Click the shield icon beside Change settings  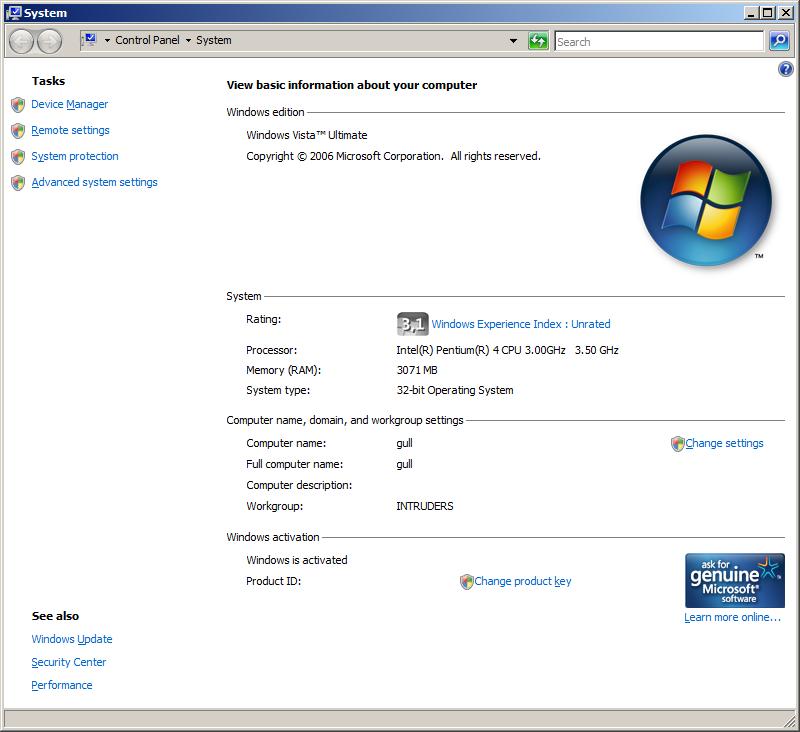click(x=677, y=444)
